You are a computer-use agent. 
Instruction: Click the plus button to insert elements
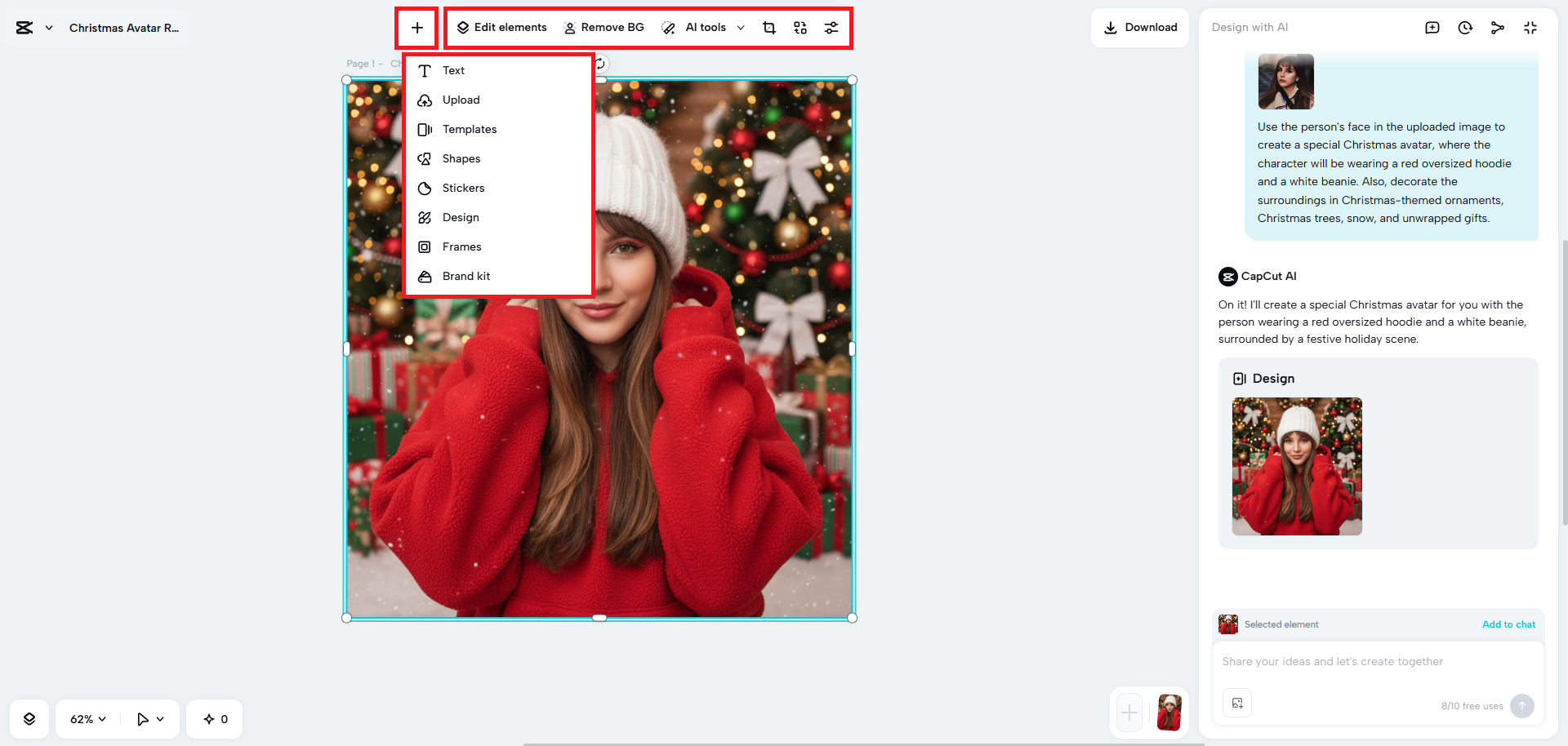(417, 27)
